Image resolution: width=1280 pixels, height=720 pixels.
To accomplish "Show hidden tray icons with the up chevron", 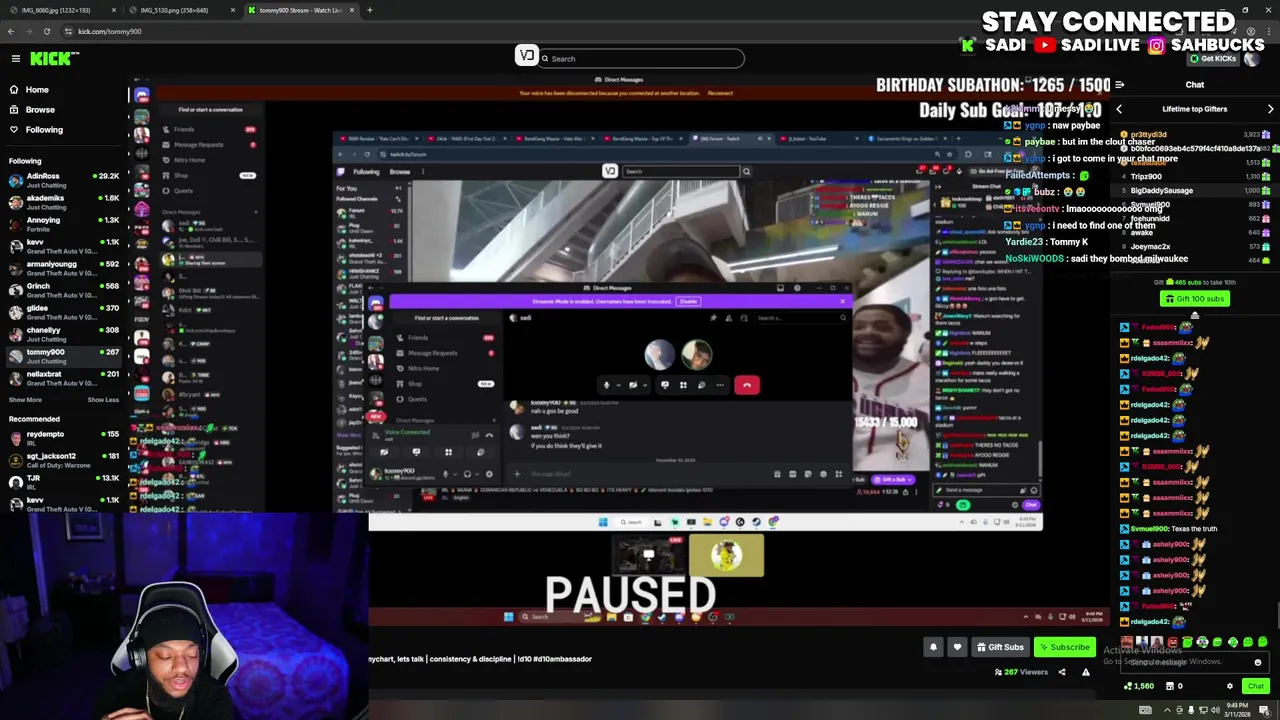I will click(1167, 710).
